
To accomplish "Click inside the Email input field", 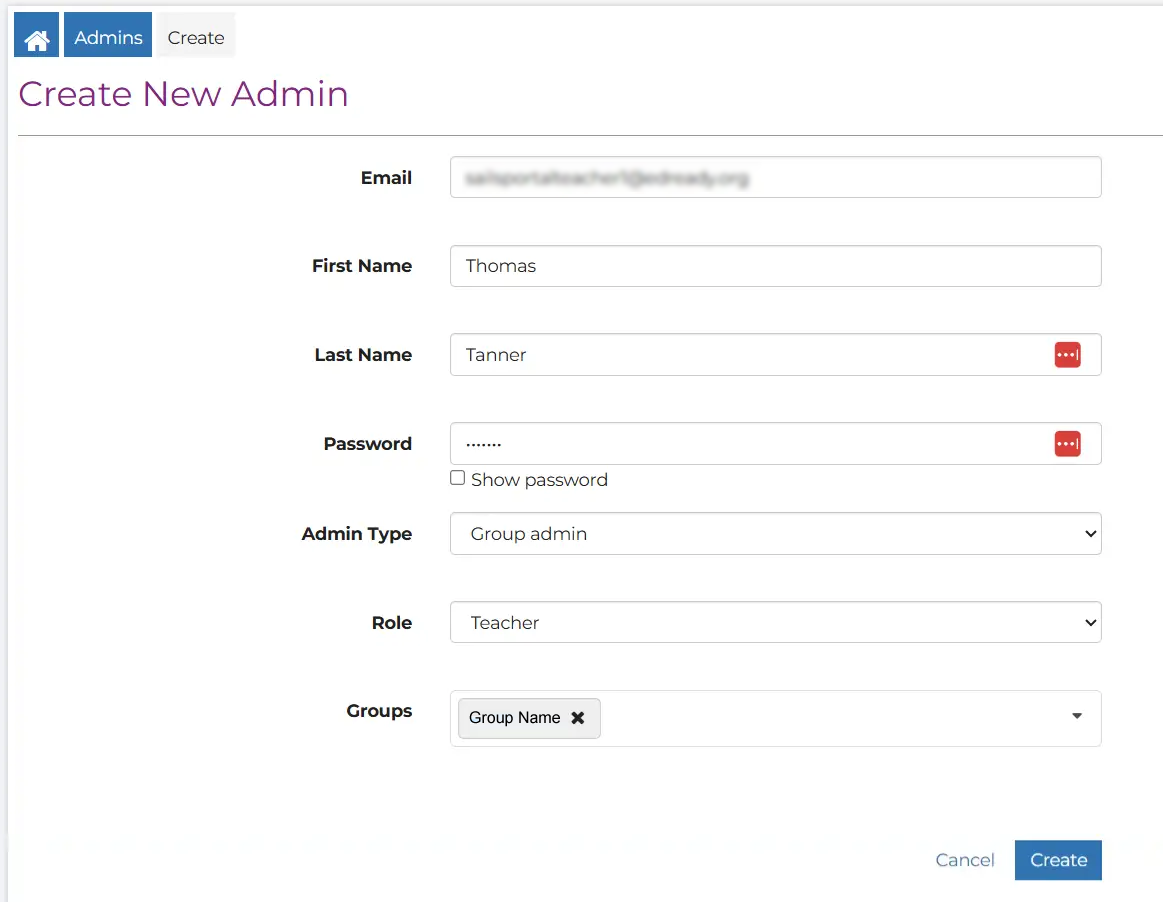I will point(775,177).
